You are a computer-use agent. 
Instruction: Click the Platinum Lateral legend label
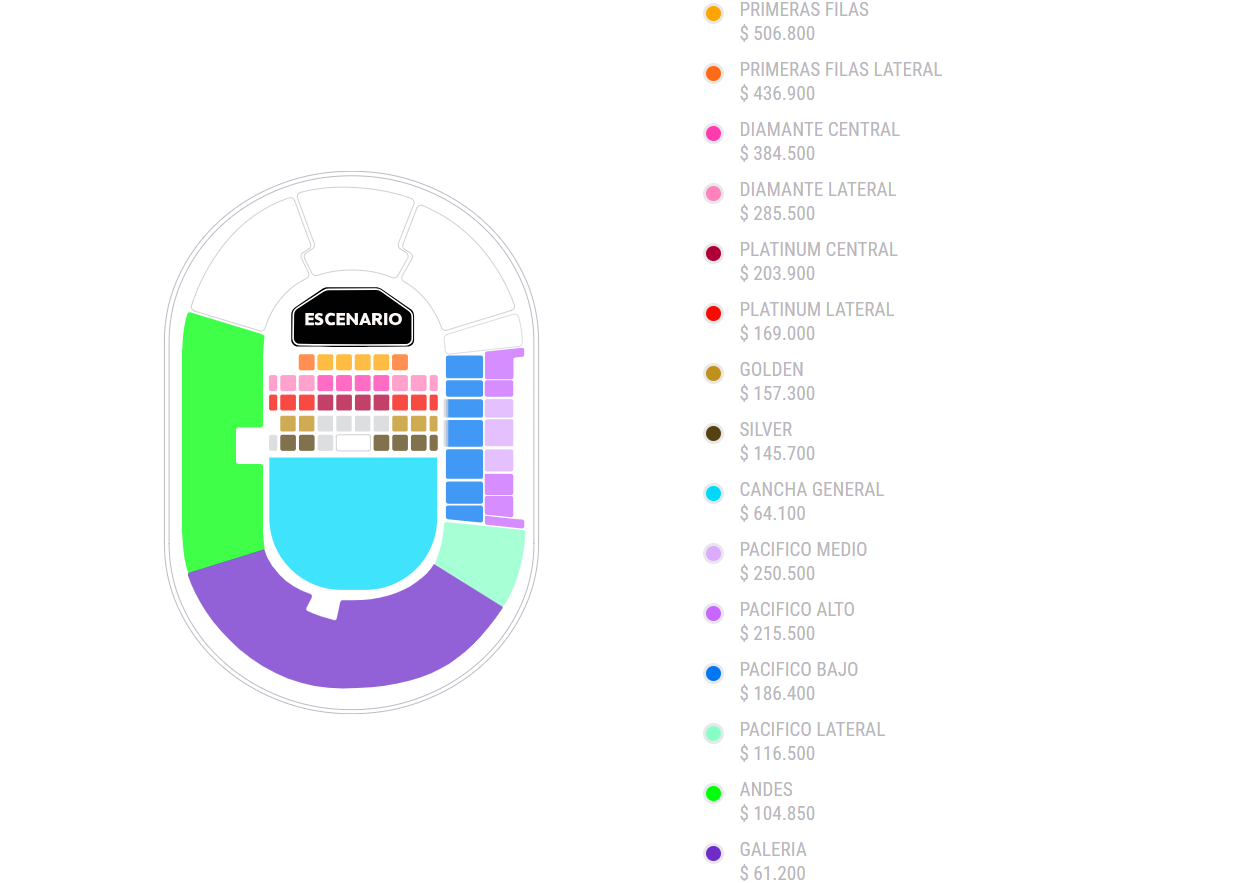(816, 310)
